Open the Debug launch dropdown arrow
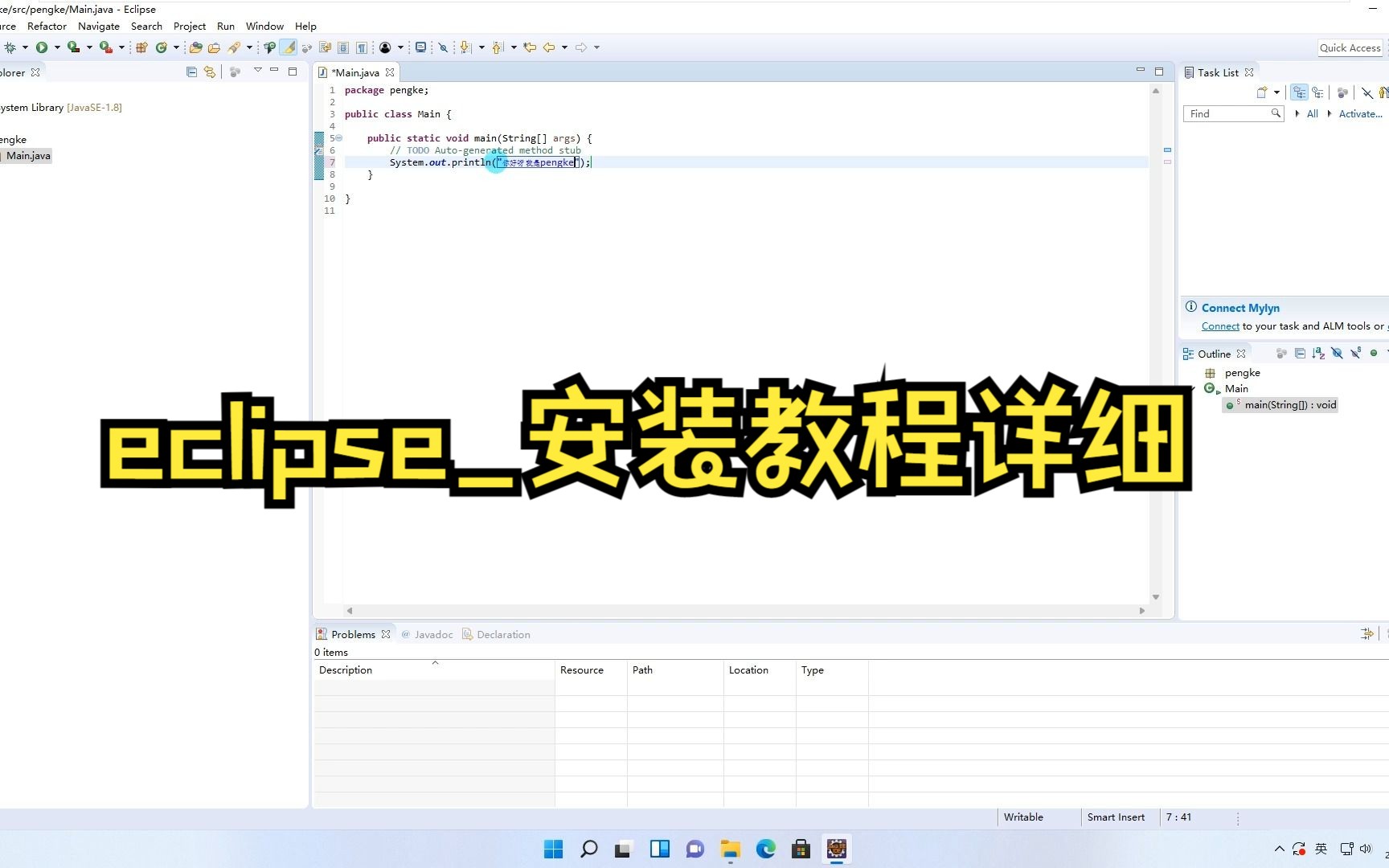The width and height of the screenshot is (1389, 868). [x=25, y=47]
